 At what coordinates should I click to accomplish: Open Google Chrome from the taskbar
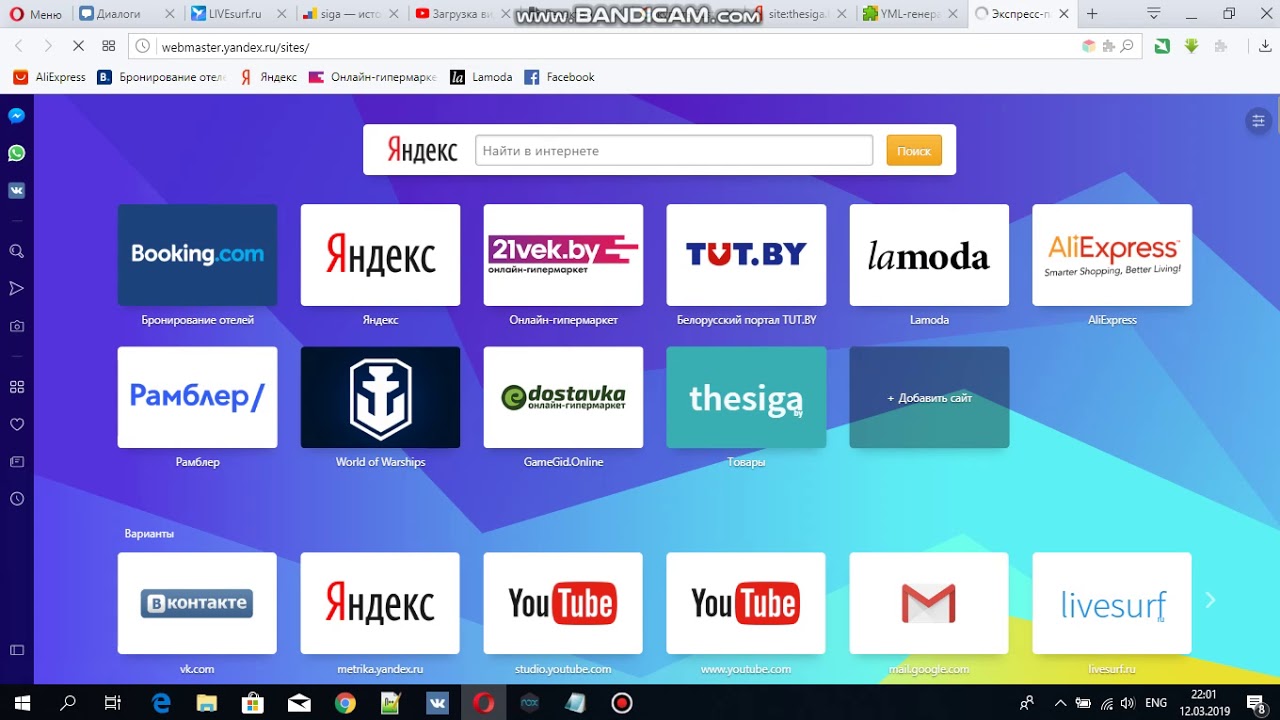click(x=345, y=703)
